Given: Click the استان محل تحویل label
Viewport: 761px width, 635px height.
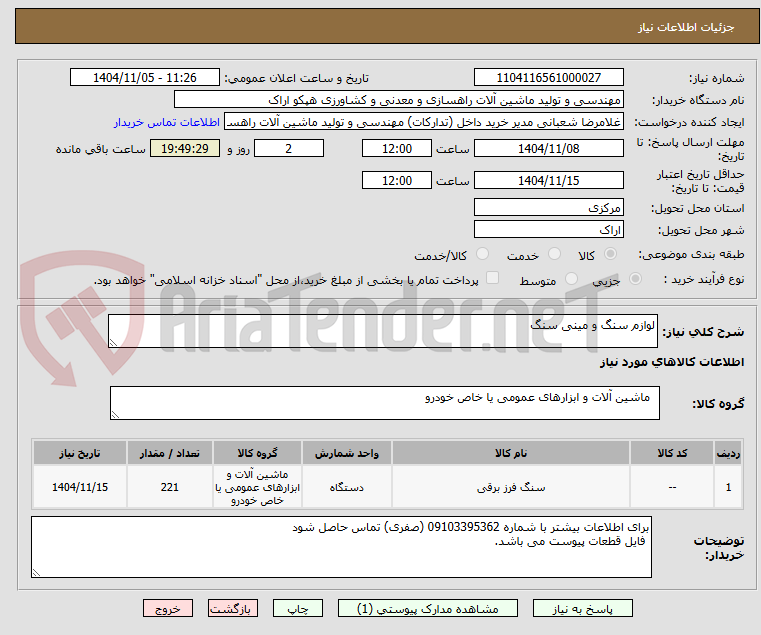Looking at the screenshot, I should 697,208.
